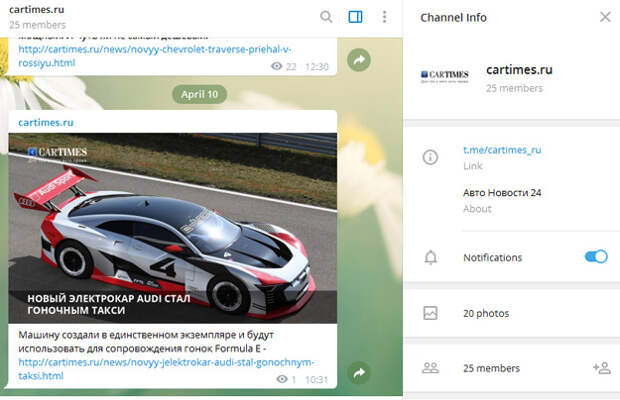Open the cartimes.ru channel avatar logo
Screen dimensions: 620x400
[444, 76]
